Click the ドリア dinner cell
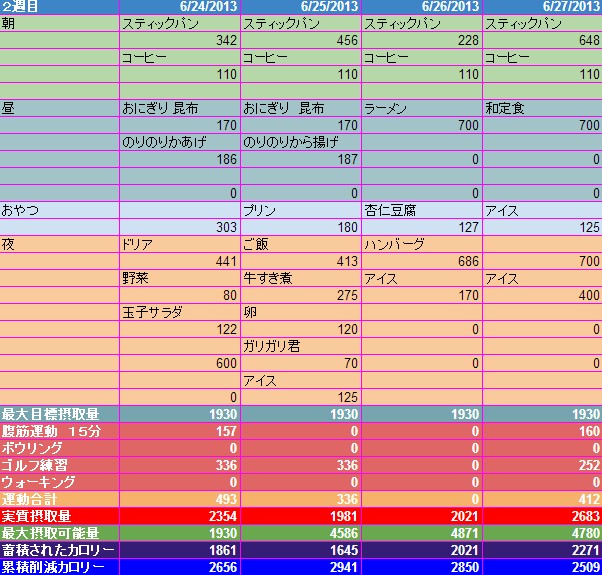 (180, 244)
